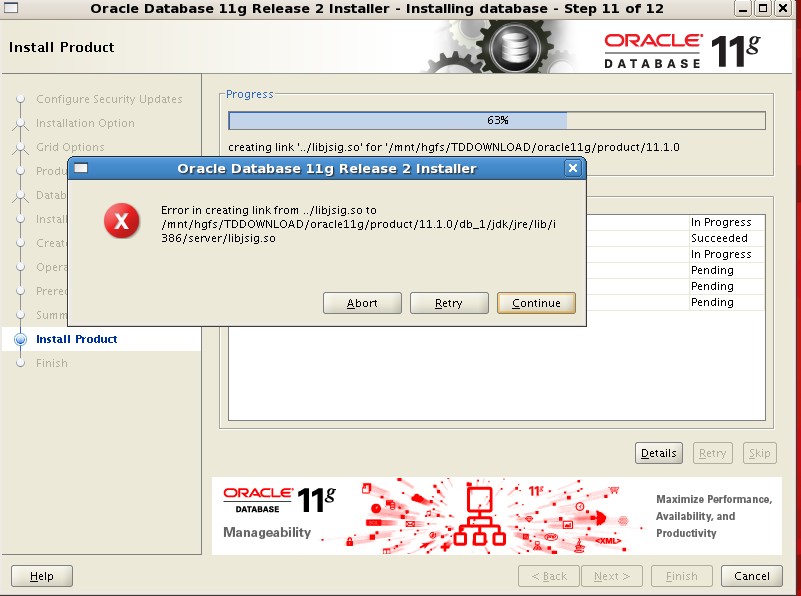Image resolution: width=801 pixels, height=596 pixels.
Task: Click the Progress group label
Action: [x=250, y=94]
